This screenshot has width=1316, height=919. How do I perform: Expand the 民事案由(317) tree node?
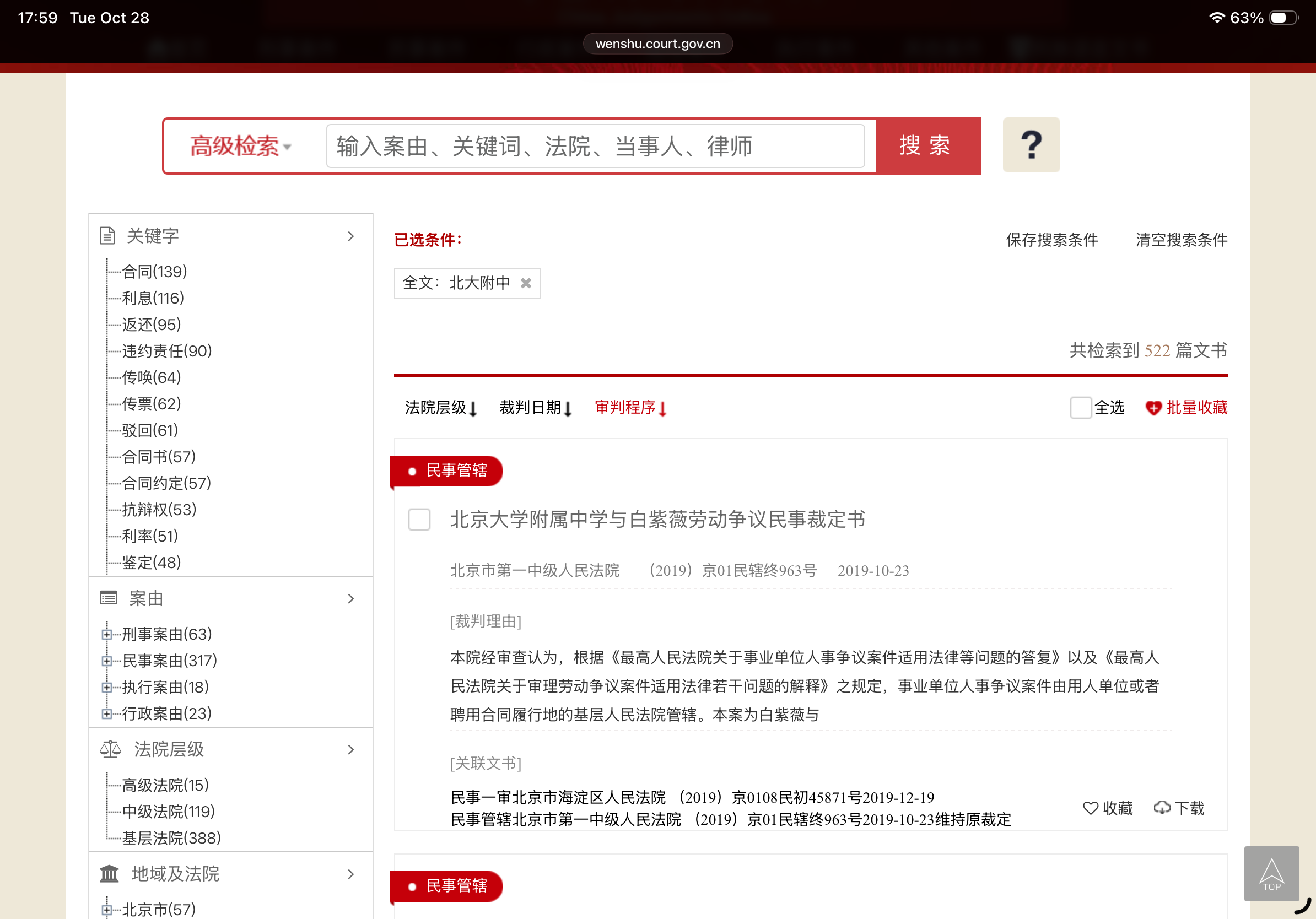(x=106, y=661)
